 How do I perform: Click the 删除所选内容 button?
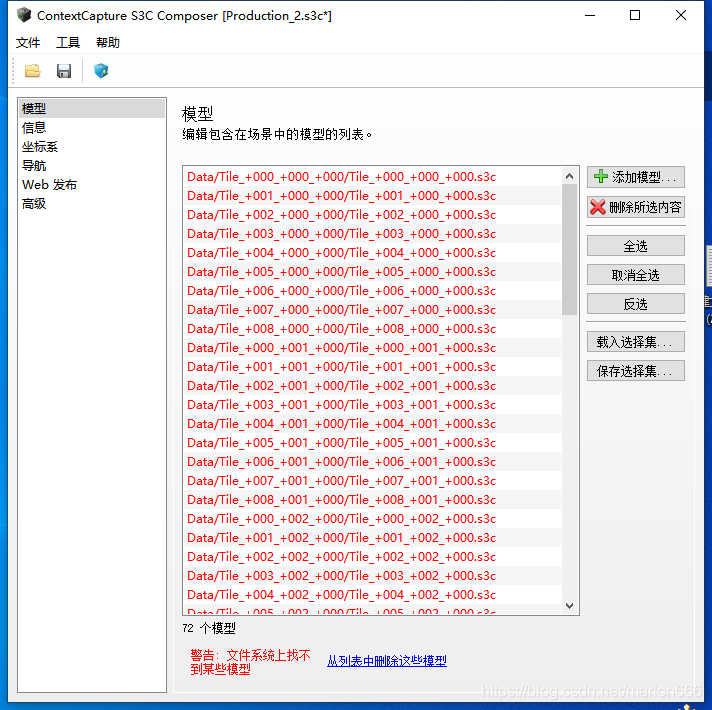635,207
